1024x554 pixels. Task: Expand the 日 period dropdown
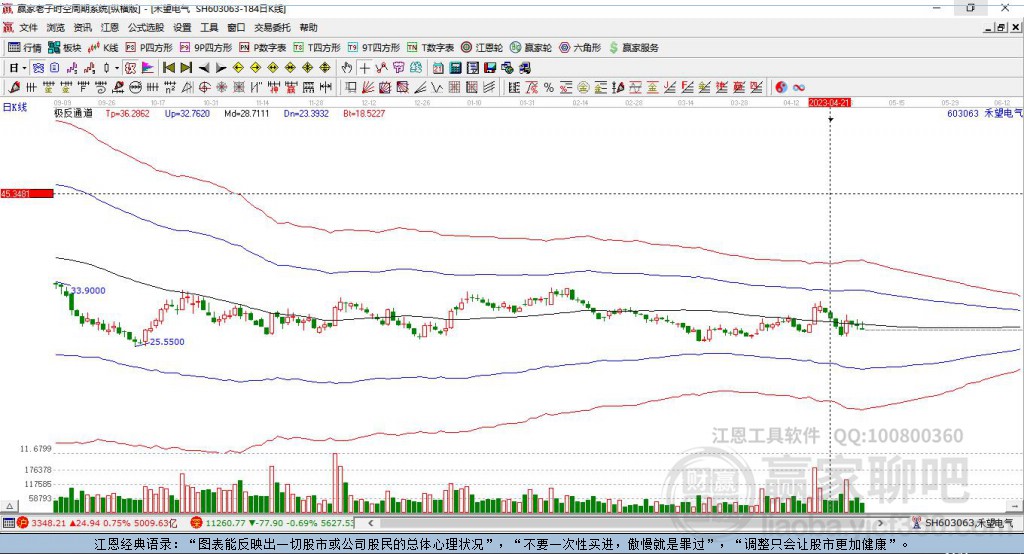click(25, 68)
